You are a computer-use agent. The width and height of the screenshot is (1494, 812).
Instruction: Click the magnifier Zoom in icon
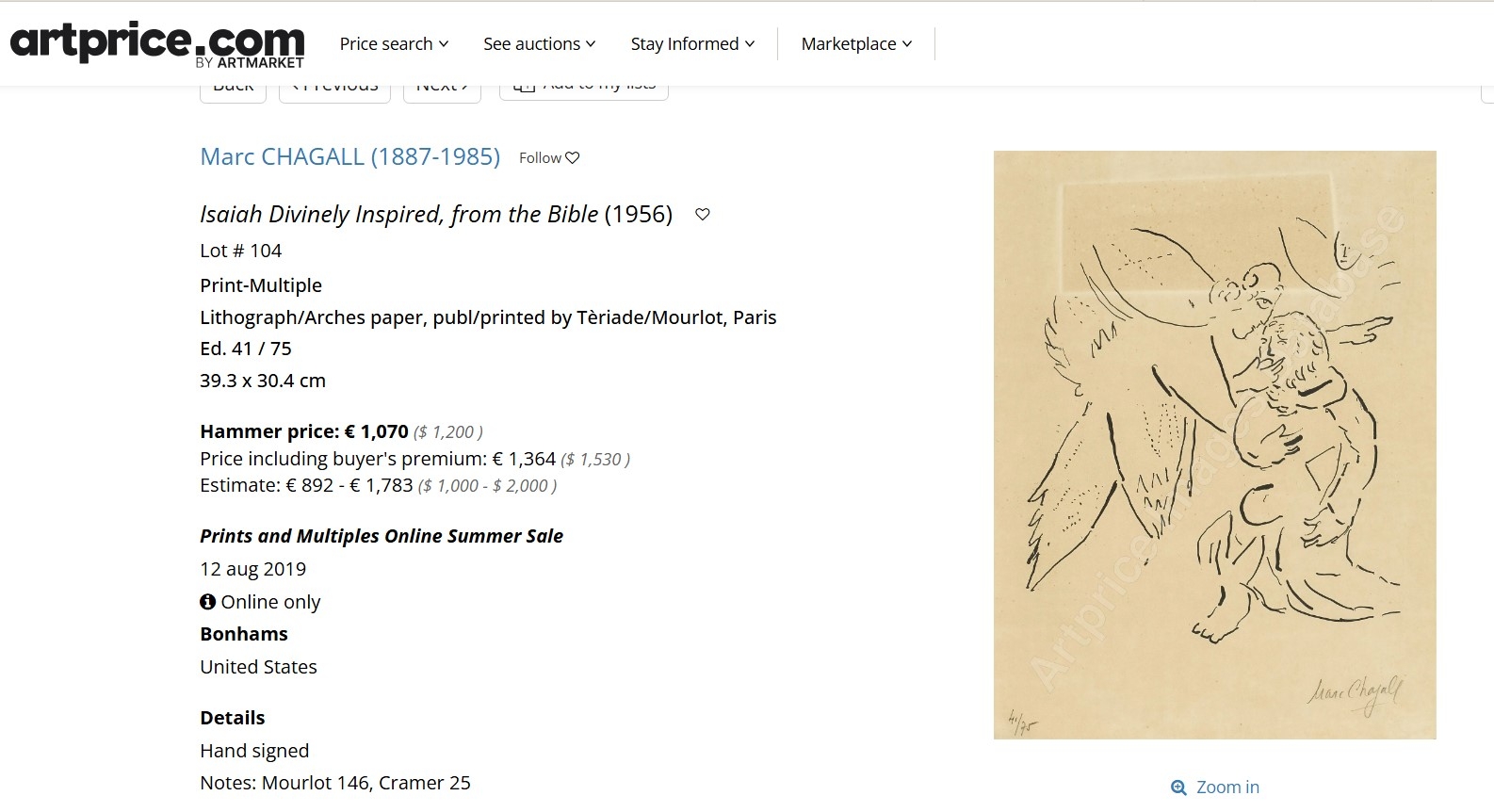[1178, 788]
